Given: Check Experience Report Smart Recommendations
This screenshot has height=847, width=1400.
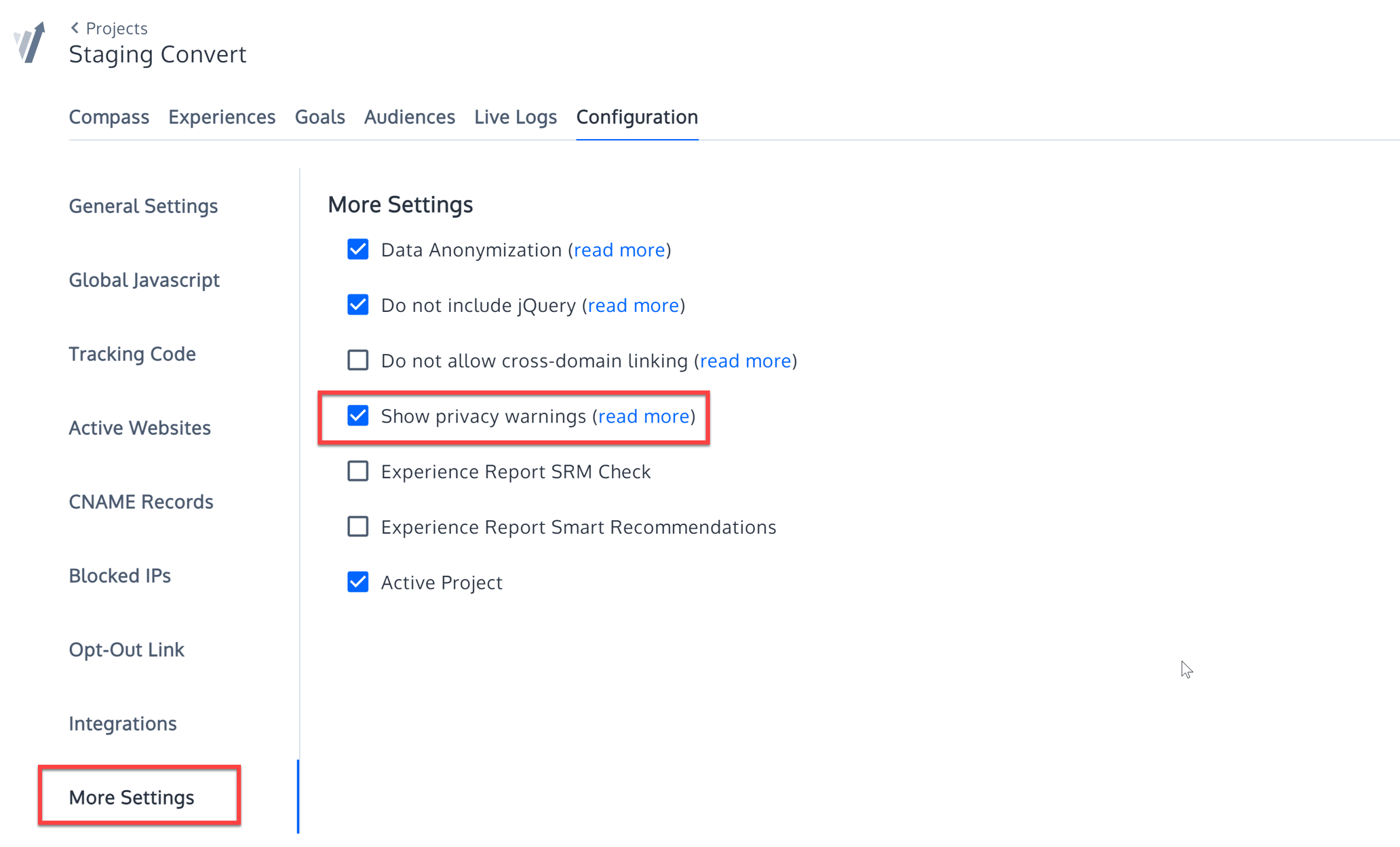Looking at the screenshot, I should [x=357, y=526].
